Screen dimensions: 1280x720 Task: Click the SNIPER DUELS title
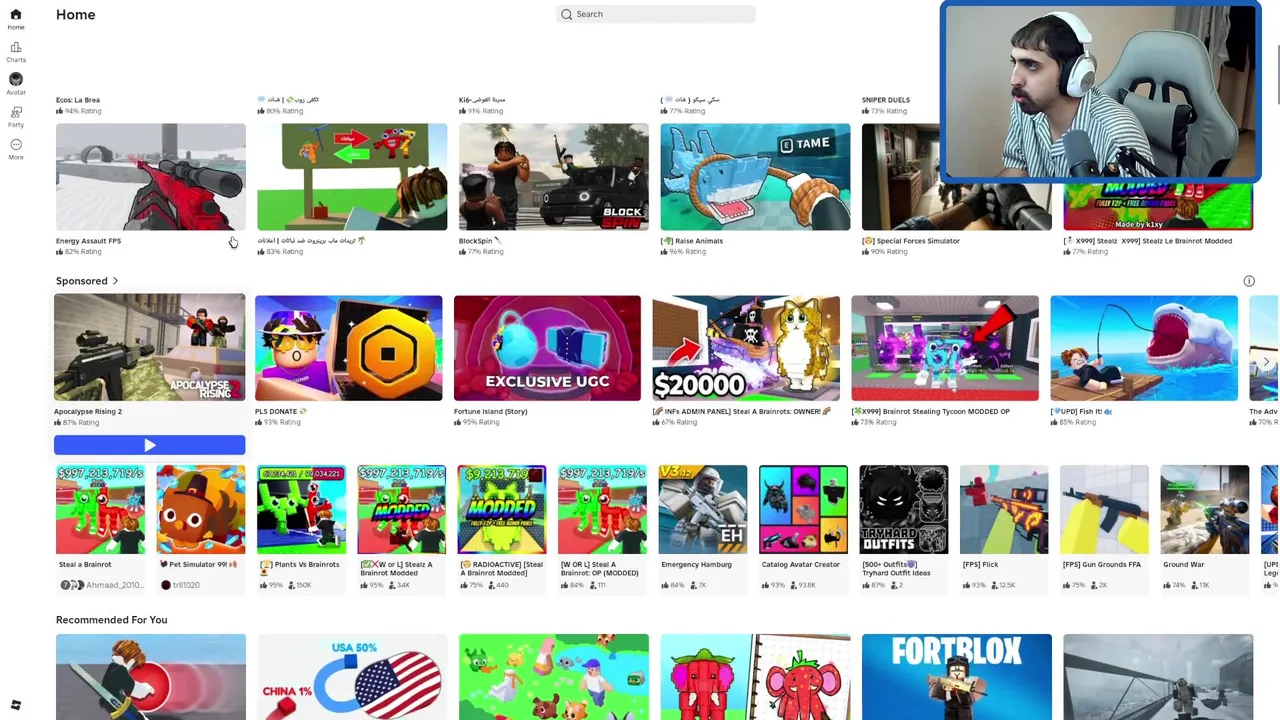click(x=886, y=100)
